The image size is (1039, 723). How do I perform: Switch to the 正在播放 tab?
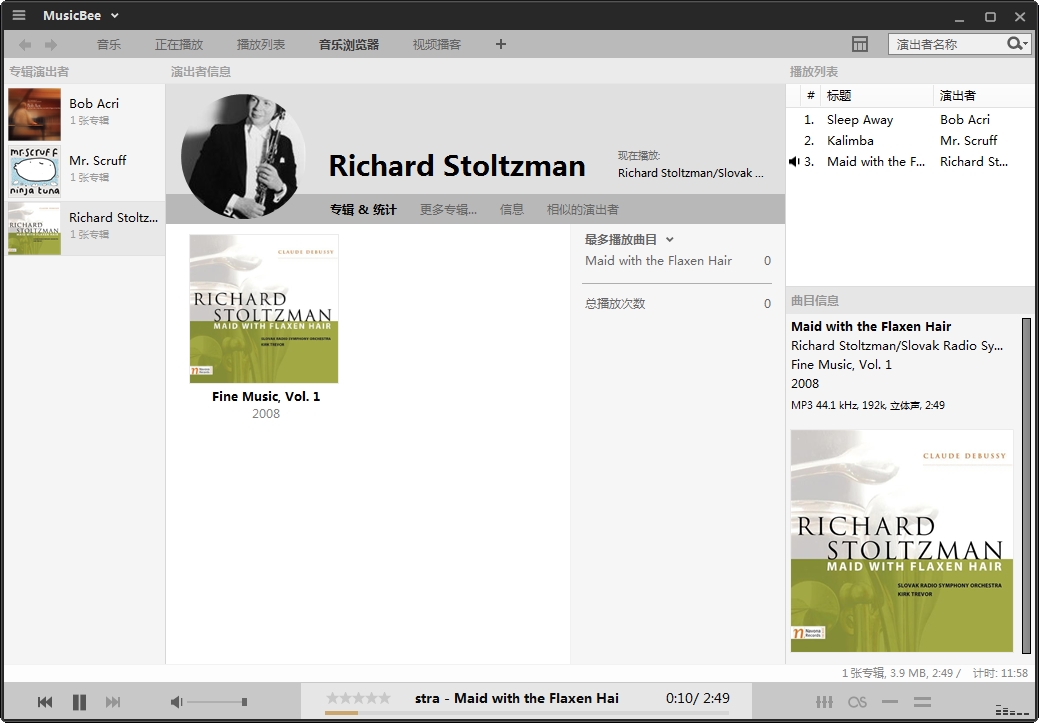pos(179,44)
